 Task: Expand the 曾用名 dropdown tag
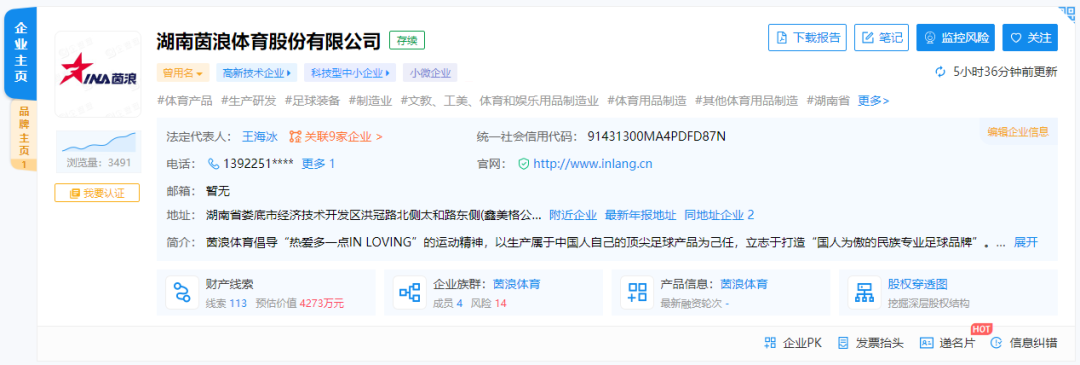pos(183,72)
